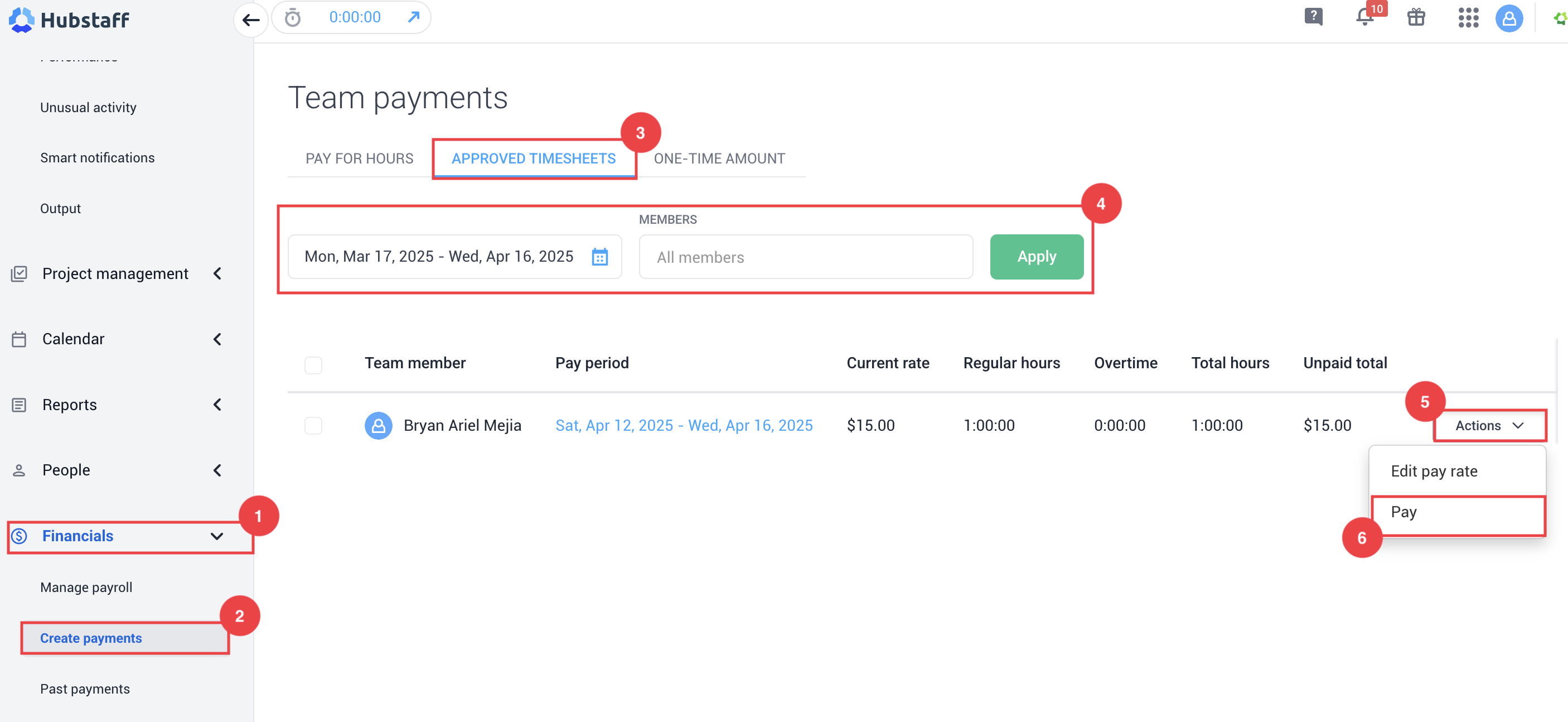Viewport: 1568px width, 722px height.
Task: Open the apps grid icon
Action: [1468, 18]
